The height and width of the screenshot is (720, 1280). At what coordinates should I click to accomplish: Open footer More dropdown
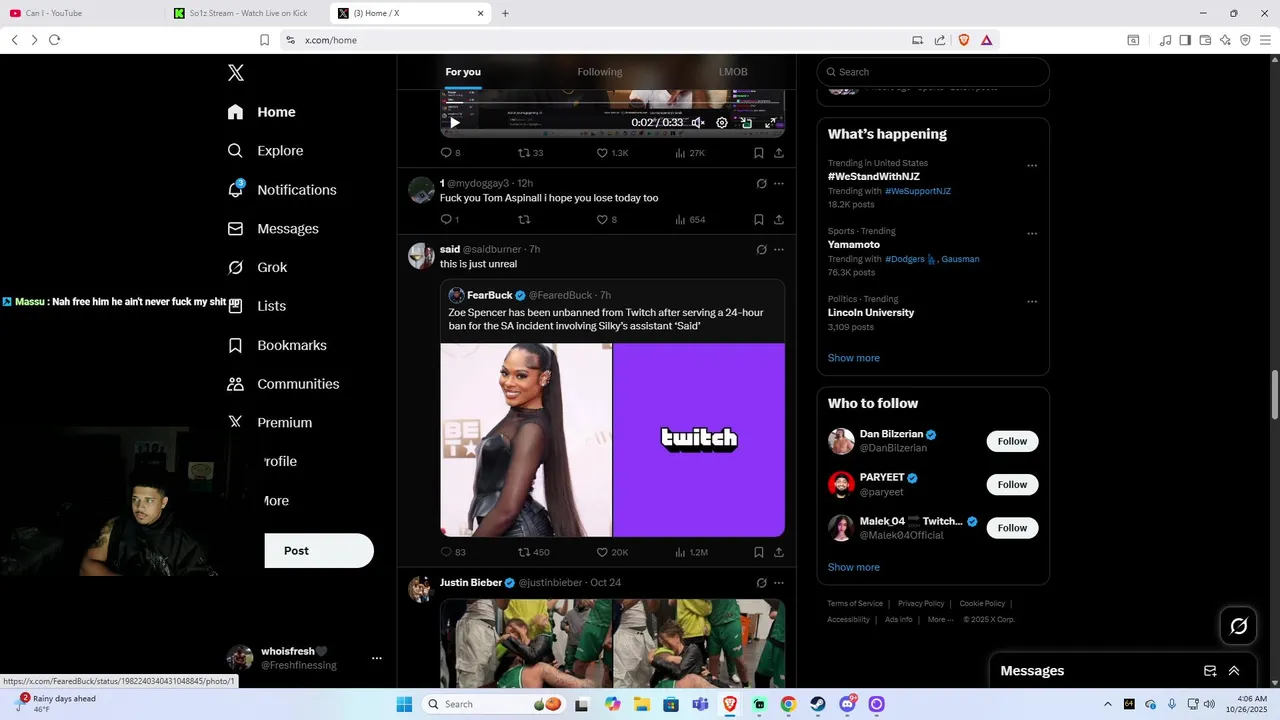[x=940, y=620]
